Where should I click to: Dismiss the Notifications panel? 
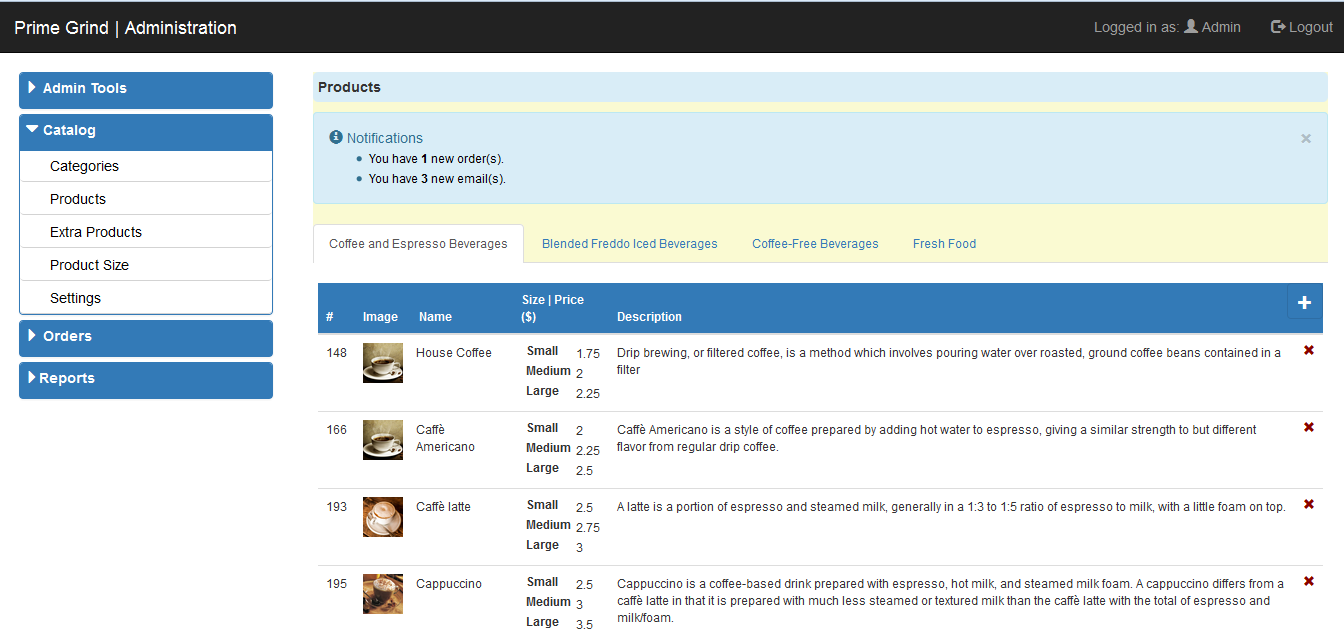[1305, 138]
